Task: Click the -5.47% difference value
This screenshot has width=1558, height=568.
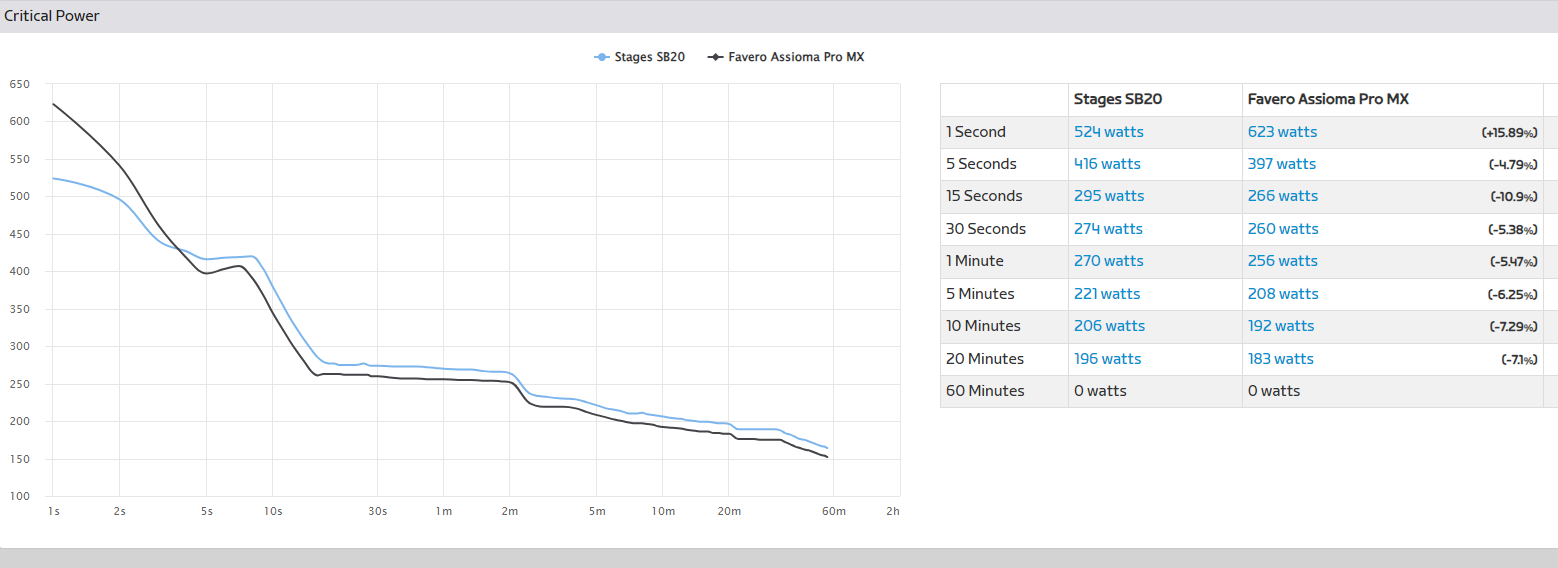Action: point(1513,262)
